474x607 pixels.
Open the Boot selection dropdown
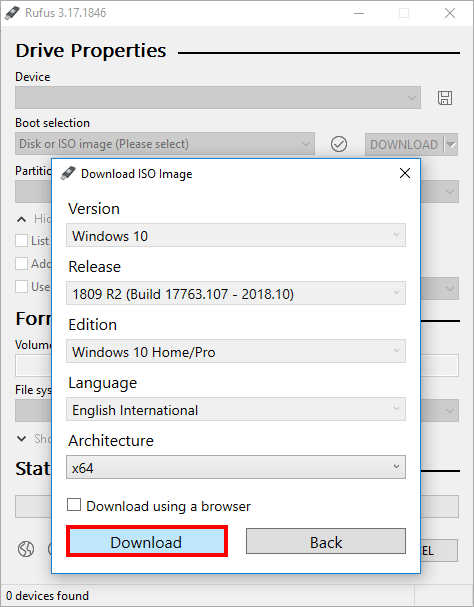point(165,144)
